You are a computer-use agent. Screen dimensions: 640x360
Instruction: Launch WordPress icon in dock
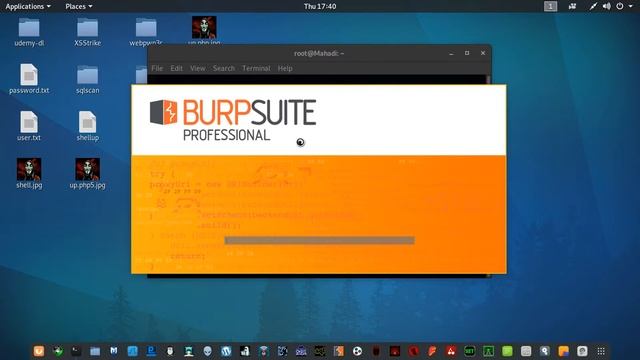tap(226, 351)
